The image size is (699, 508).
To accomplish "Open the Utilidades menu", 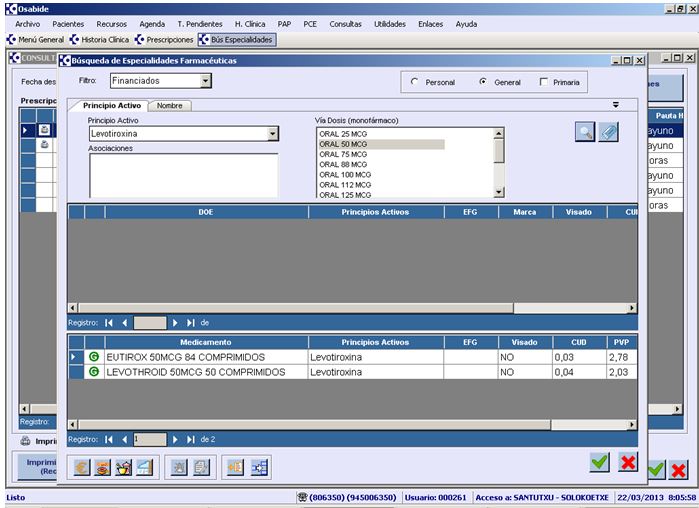I will pos(389,23).
